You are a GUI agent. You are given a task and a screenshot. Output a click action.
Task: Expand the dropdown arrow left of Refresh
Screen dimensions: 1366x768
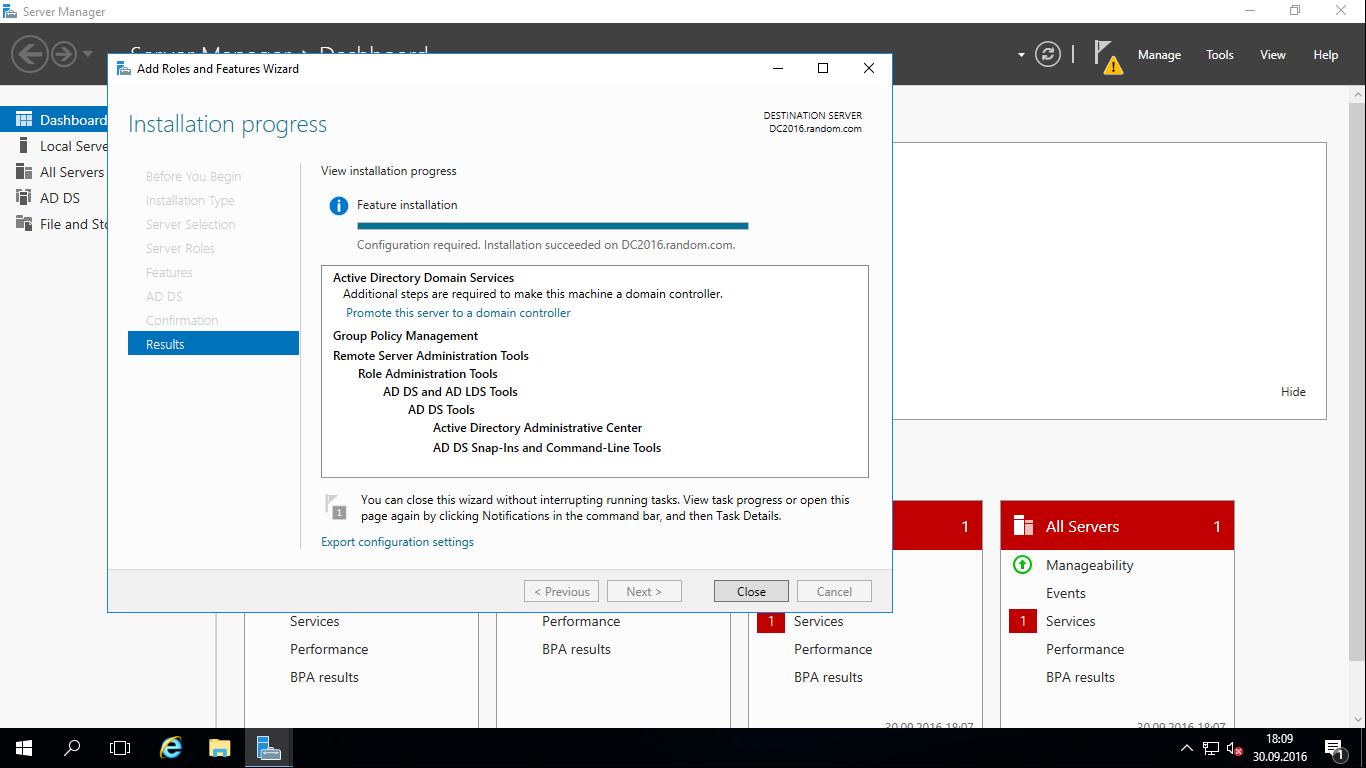tap(1021, 55)
